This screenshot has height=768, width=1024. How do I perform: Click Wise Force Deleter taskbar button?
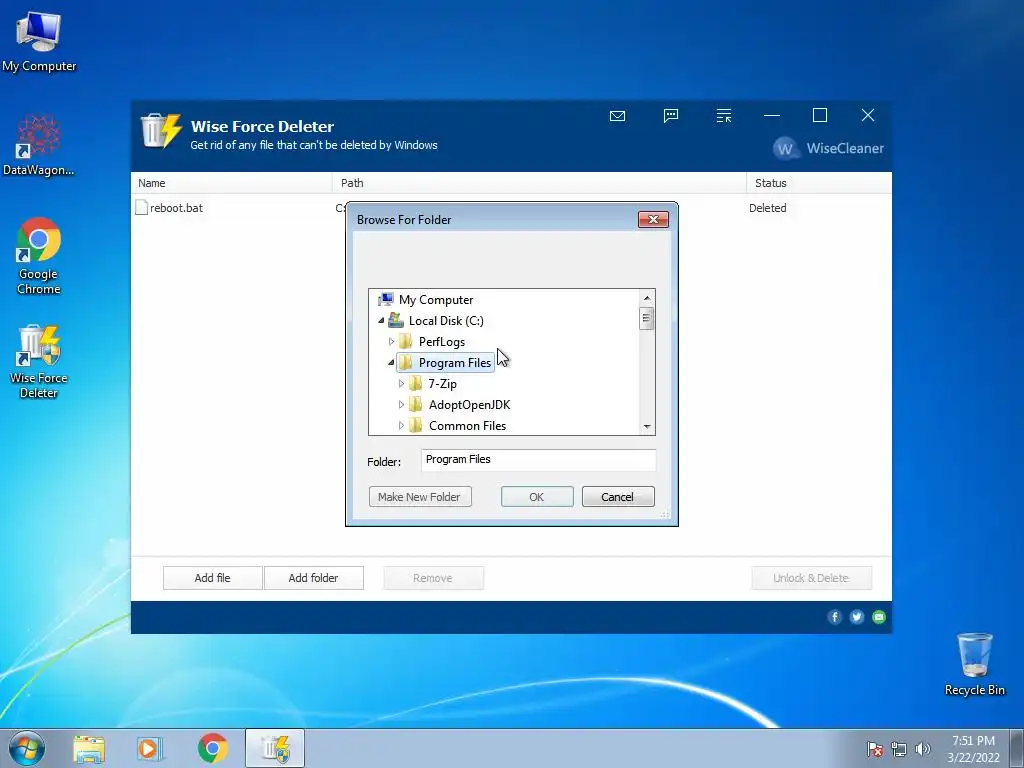click(x=275, y=748)
